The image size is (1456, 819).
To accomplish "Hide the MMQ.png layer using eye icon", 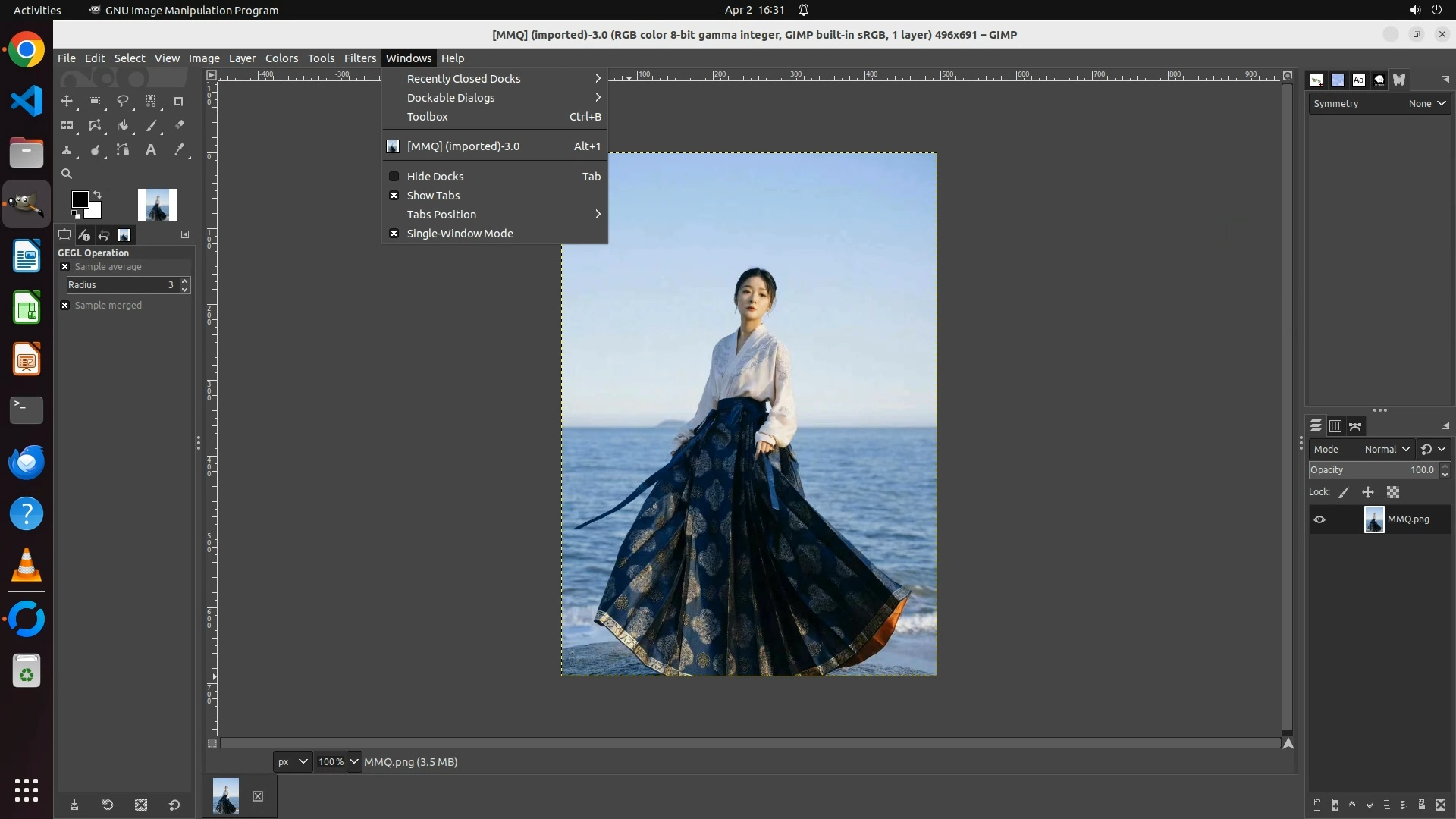I will coord(1319,519).
